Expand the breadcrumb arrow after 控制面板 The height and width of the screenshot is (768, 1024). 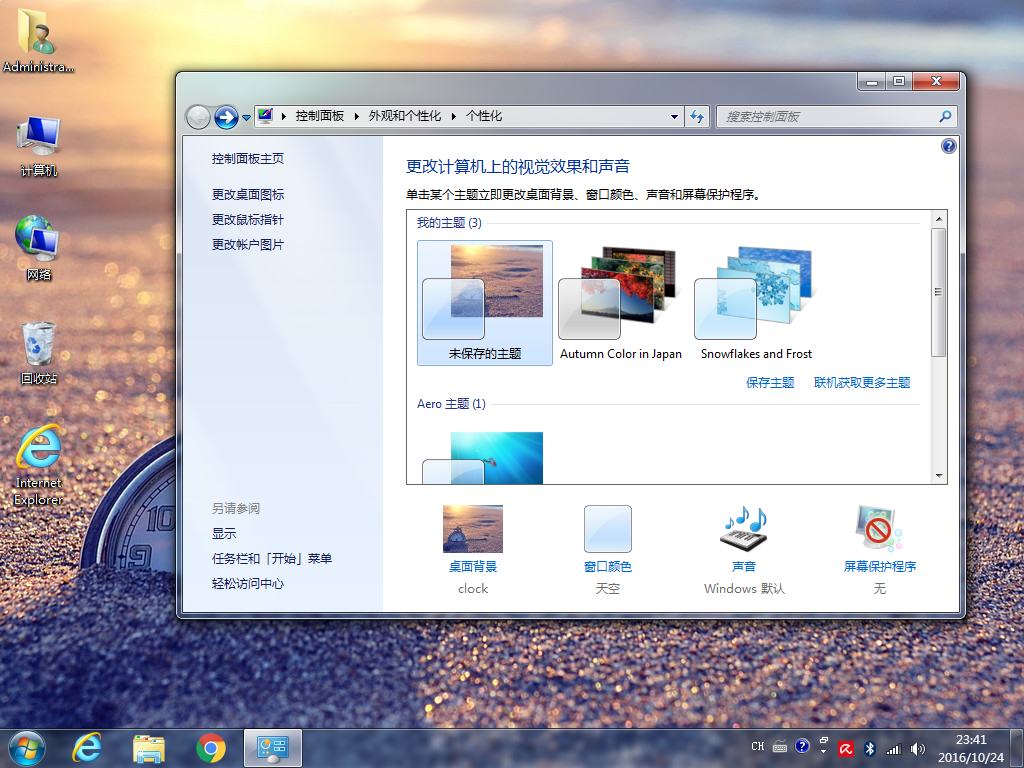[357, 116]
